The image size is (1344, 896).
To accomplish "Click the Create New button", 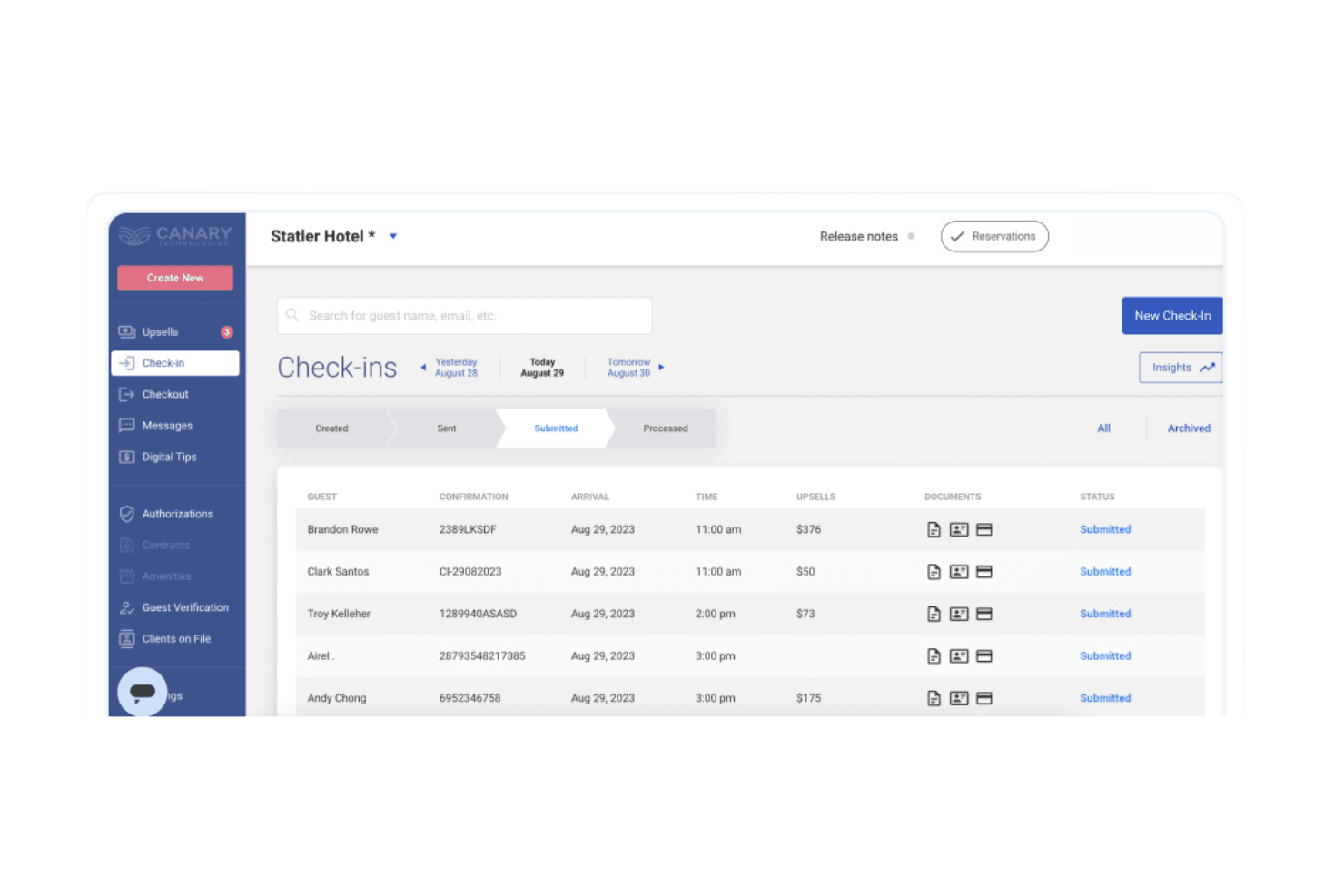I will tap(175, 278).
